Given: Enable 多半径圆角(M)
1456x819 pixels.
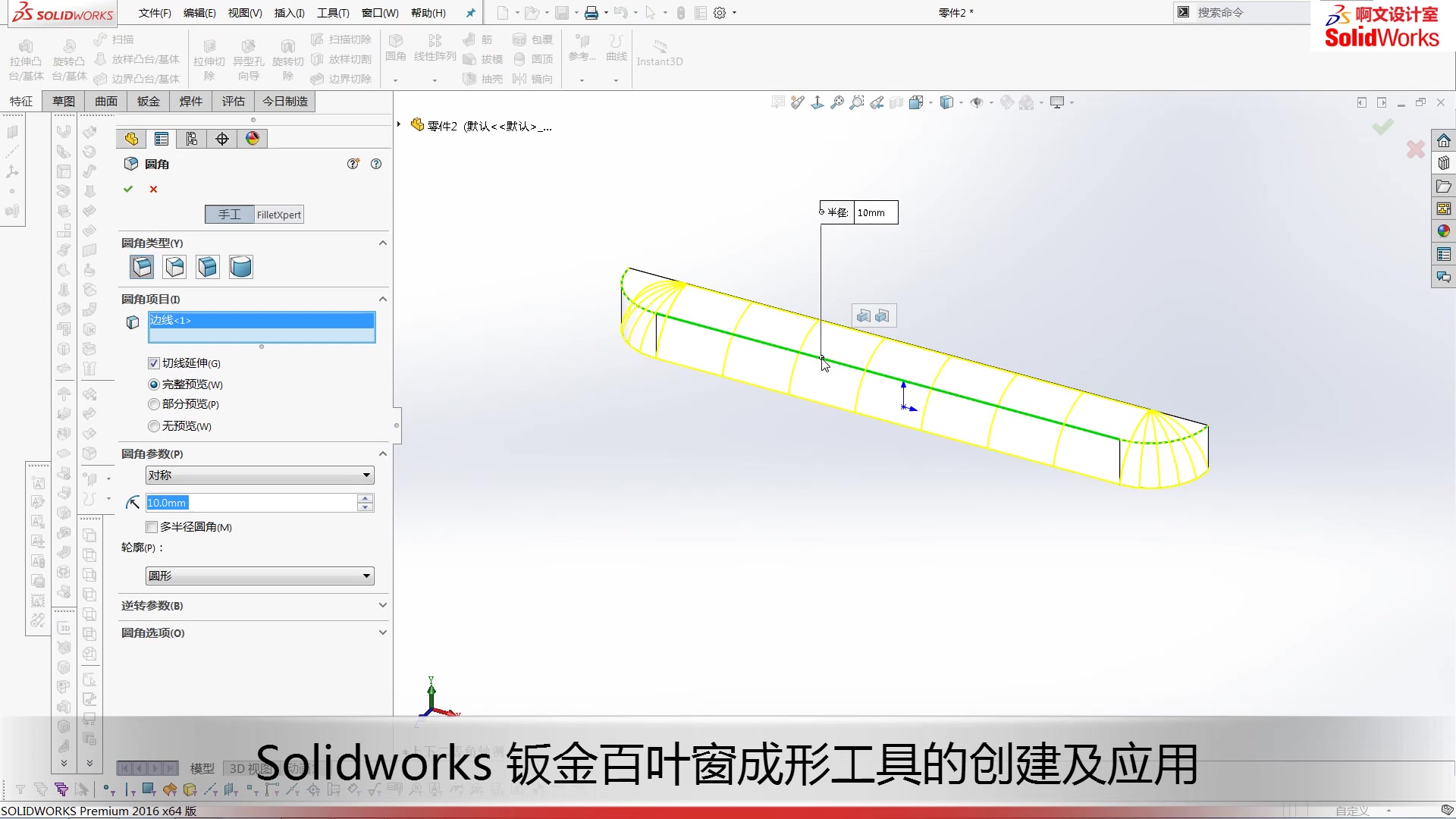Looking at the screenshot, I should [x=152, y=526].
